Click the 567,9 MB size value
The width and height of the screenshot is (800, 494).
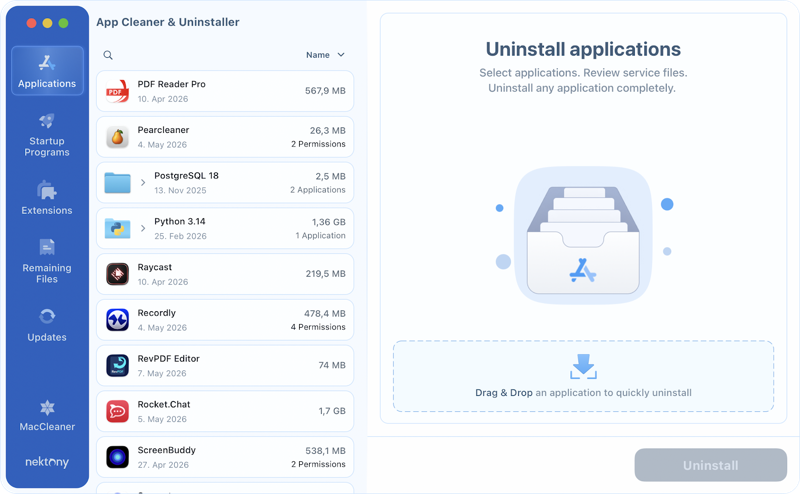(x=326, y=91)
